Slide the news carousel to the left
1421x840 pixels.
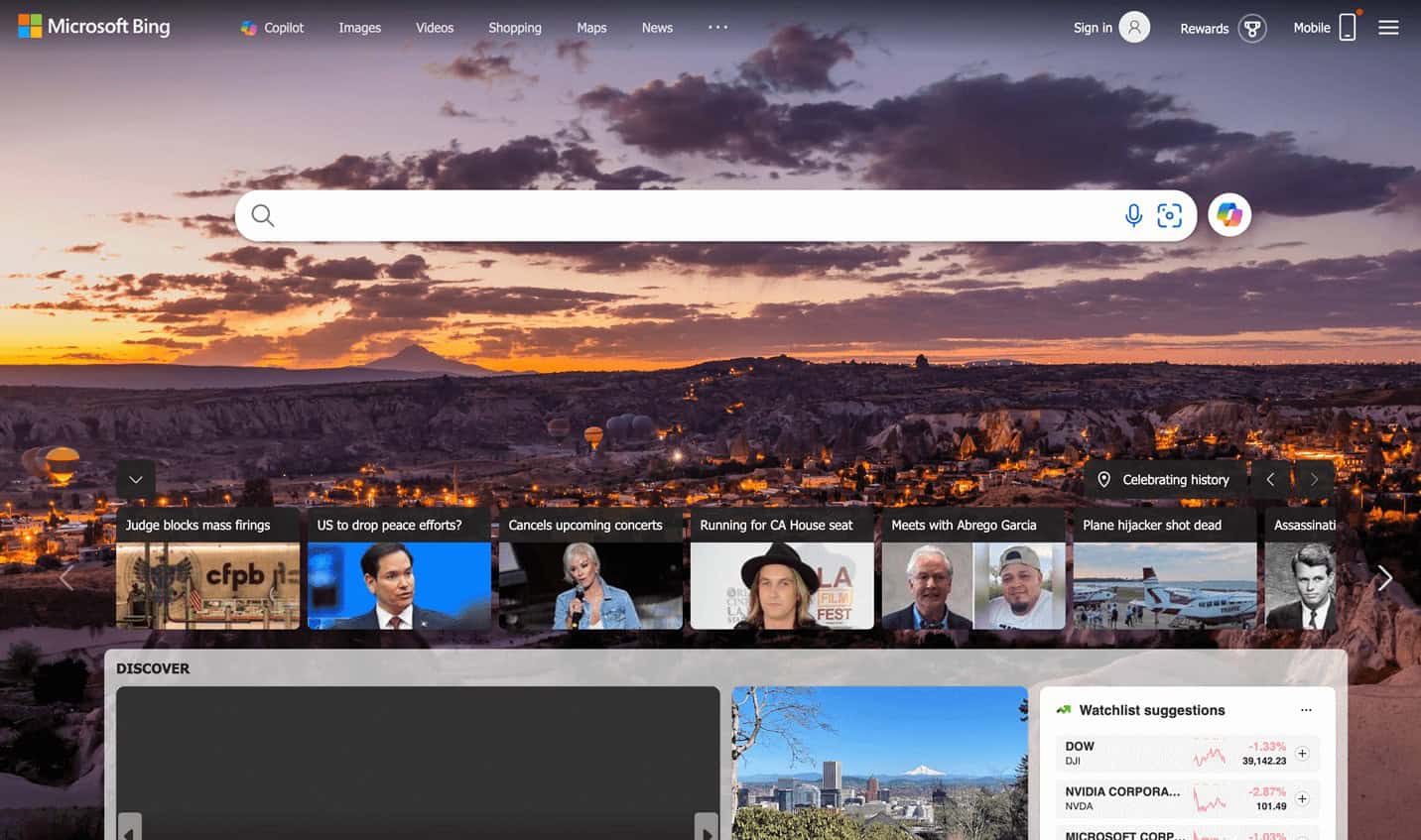pyautogui.click(x=66, y=577)
